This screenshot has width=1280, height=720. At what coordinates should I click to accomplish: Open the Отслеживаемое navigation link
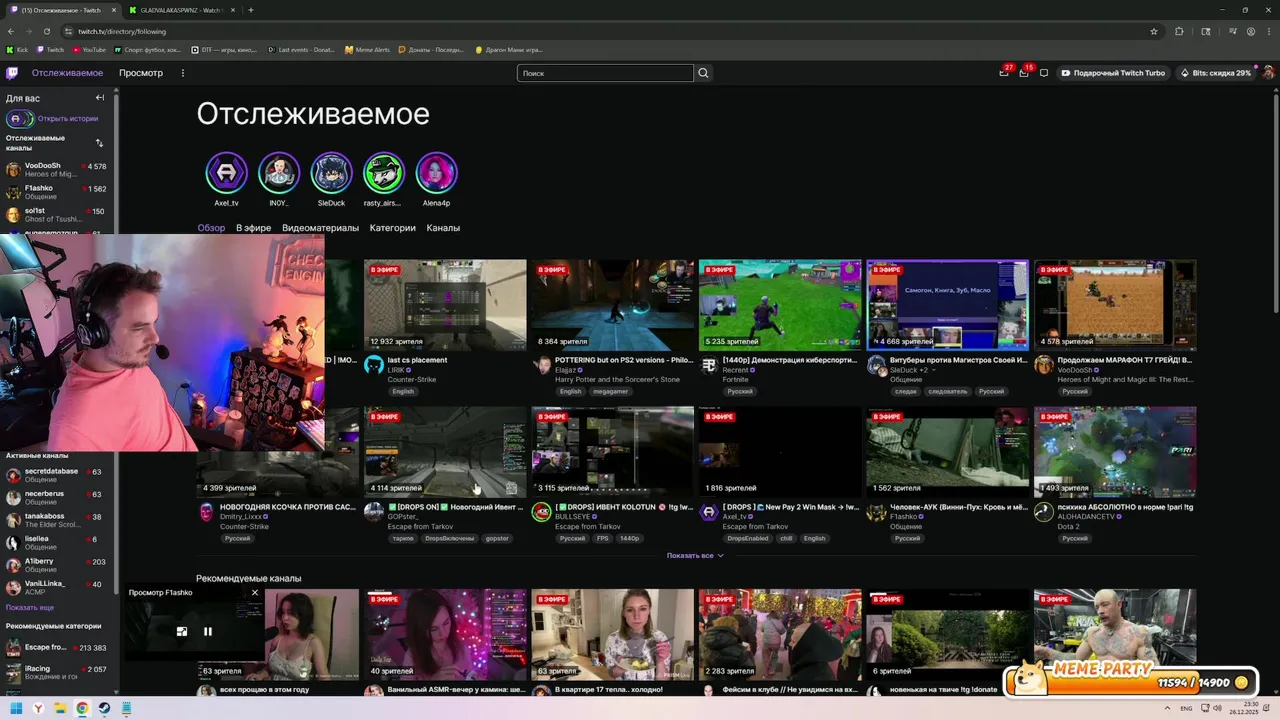coord(67,73)
